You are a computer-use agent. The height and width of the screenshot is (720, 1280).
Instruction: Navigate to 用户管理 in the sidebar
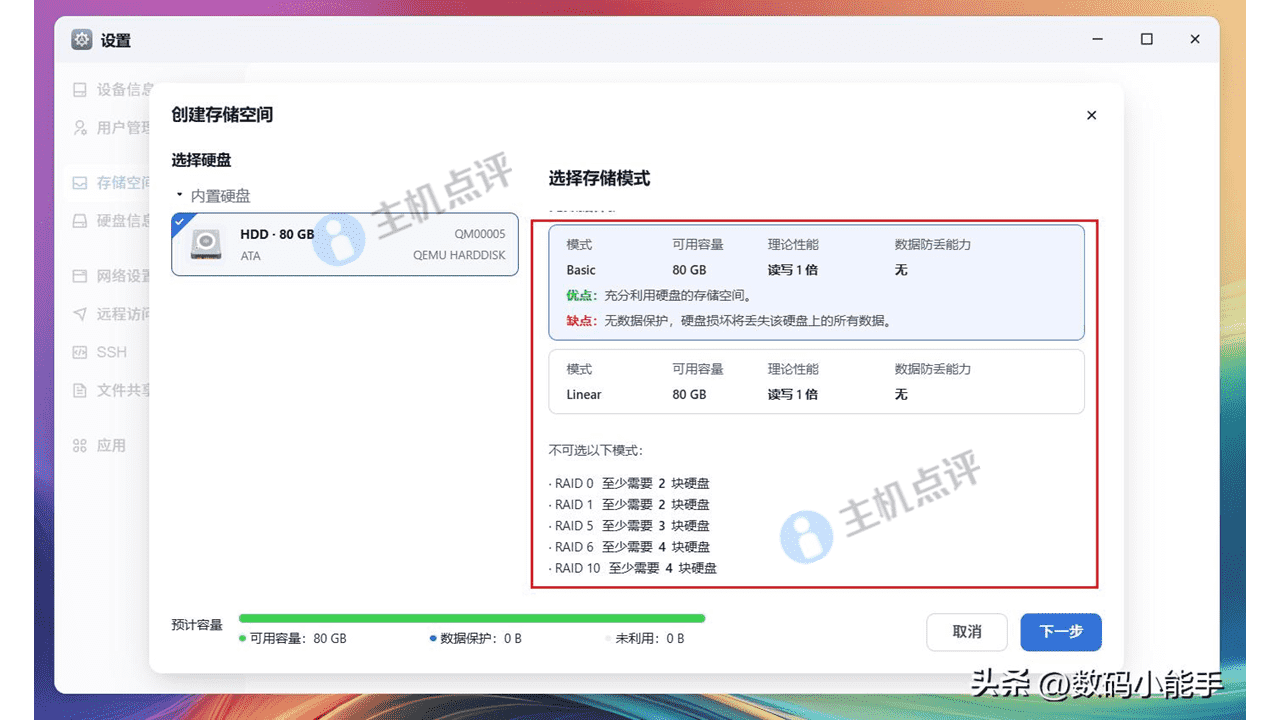click(110, 127)
